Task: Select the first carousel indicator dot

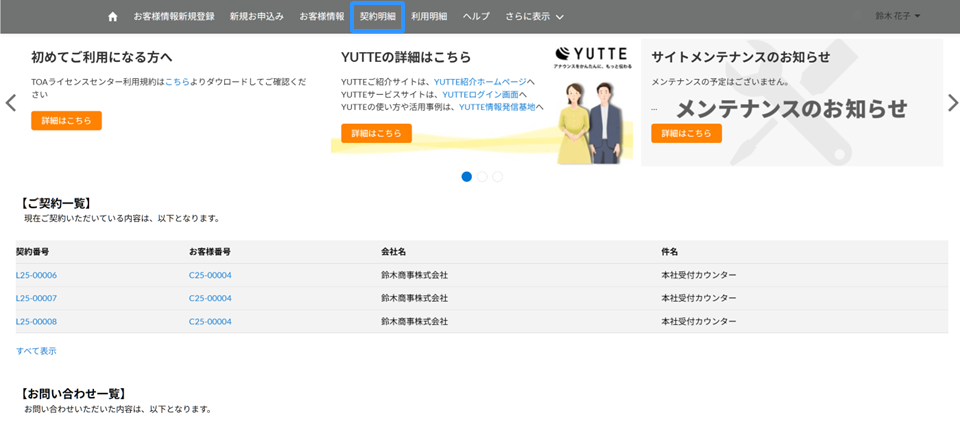Action: pos(466,177)
